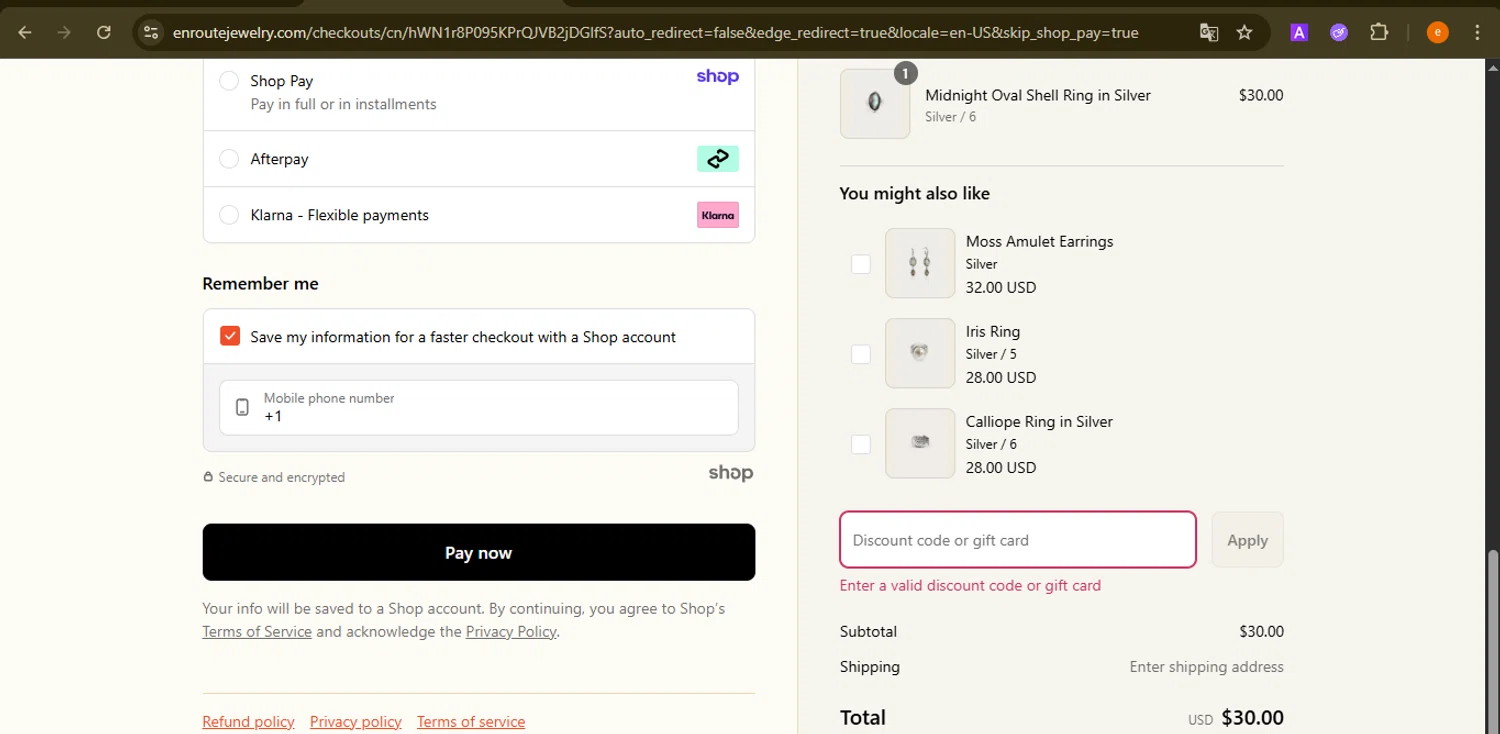Click the 'You might also like' heading
Screen dimensions: 1500x734
pyautogui.click(x=915, y=193)
